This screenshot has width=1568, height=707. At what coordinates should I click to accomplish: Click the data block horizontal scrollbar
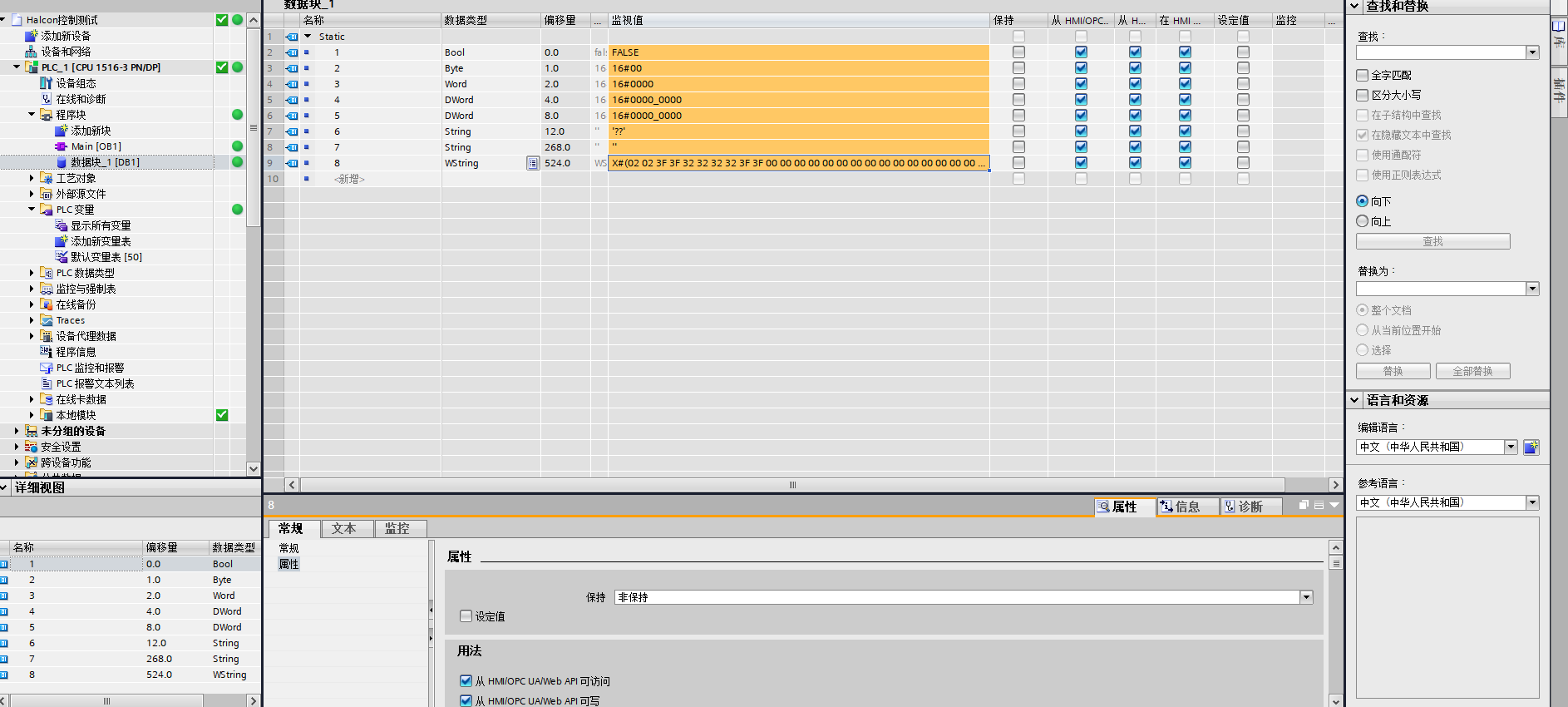tap(792, 485)
